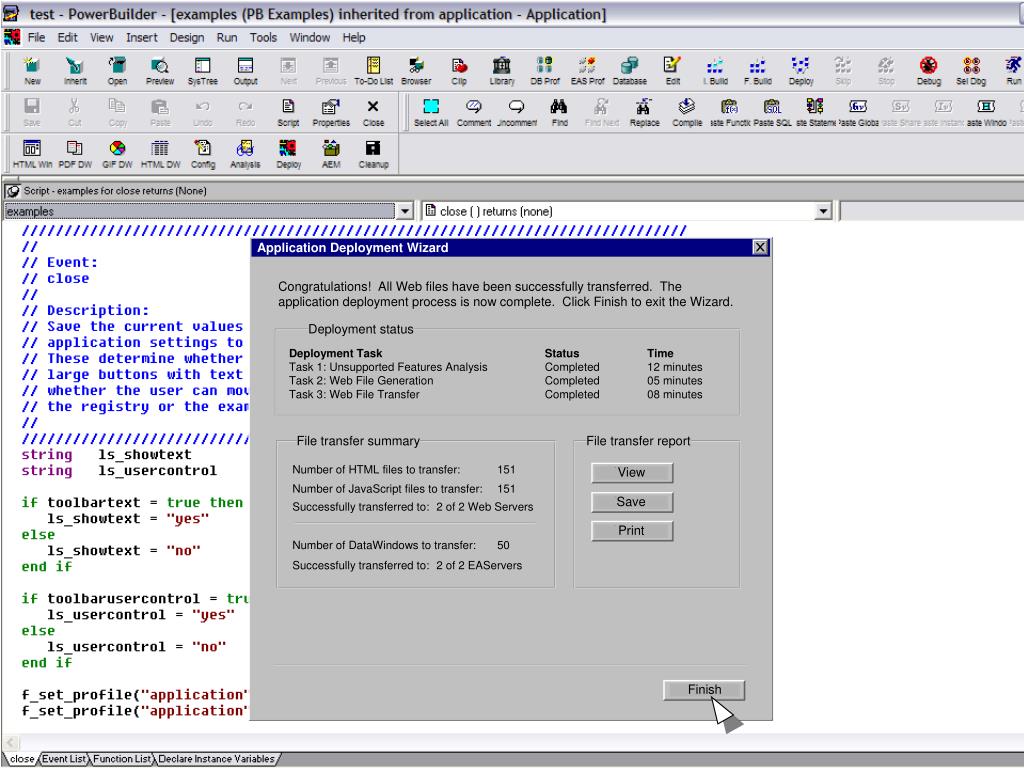The width and height of the screenshot is (1024, 768).
Task: Switch to Declare Instance Variables tab
Action: click(217, 759)
